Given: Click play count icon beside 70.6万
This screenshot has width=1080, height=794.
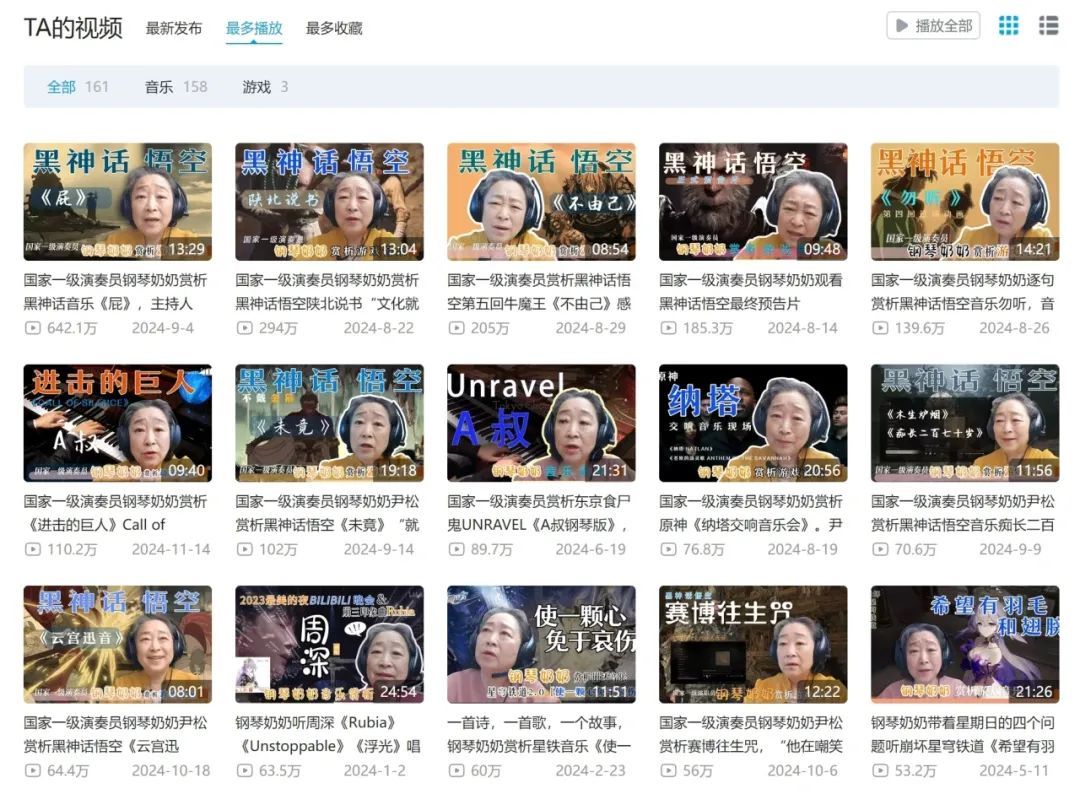Looking at the screenshot, I should pyautogui.click(x=880, y=550).
